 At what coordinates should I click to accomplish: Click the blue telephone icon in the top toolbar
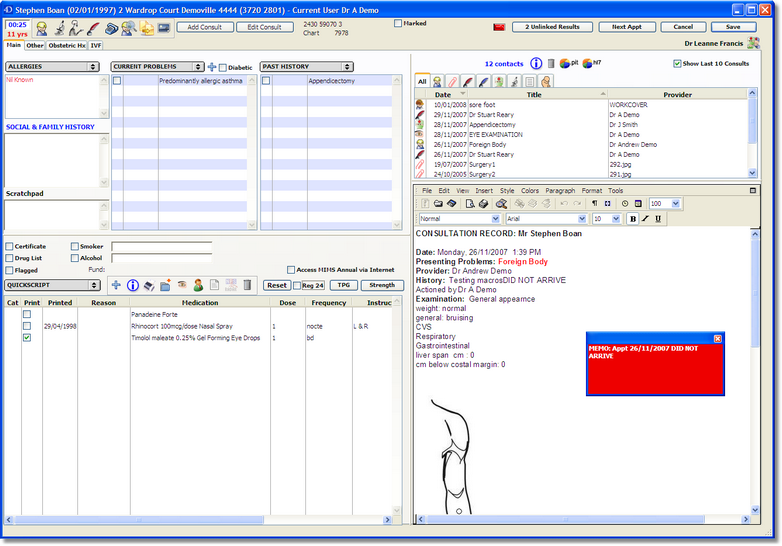(x=111, y=28)
